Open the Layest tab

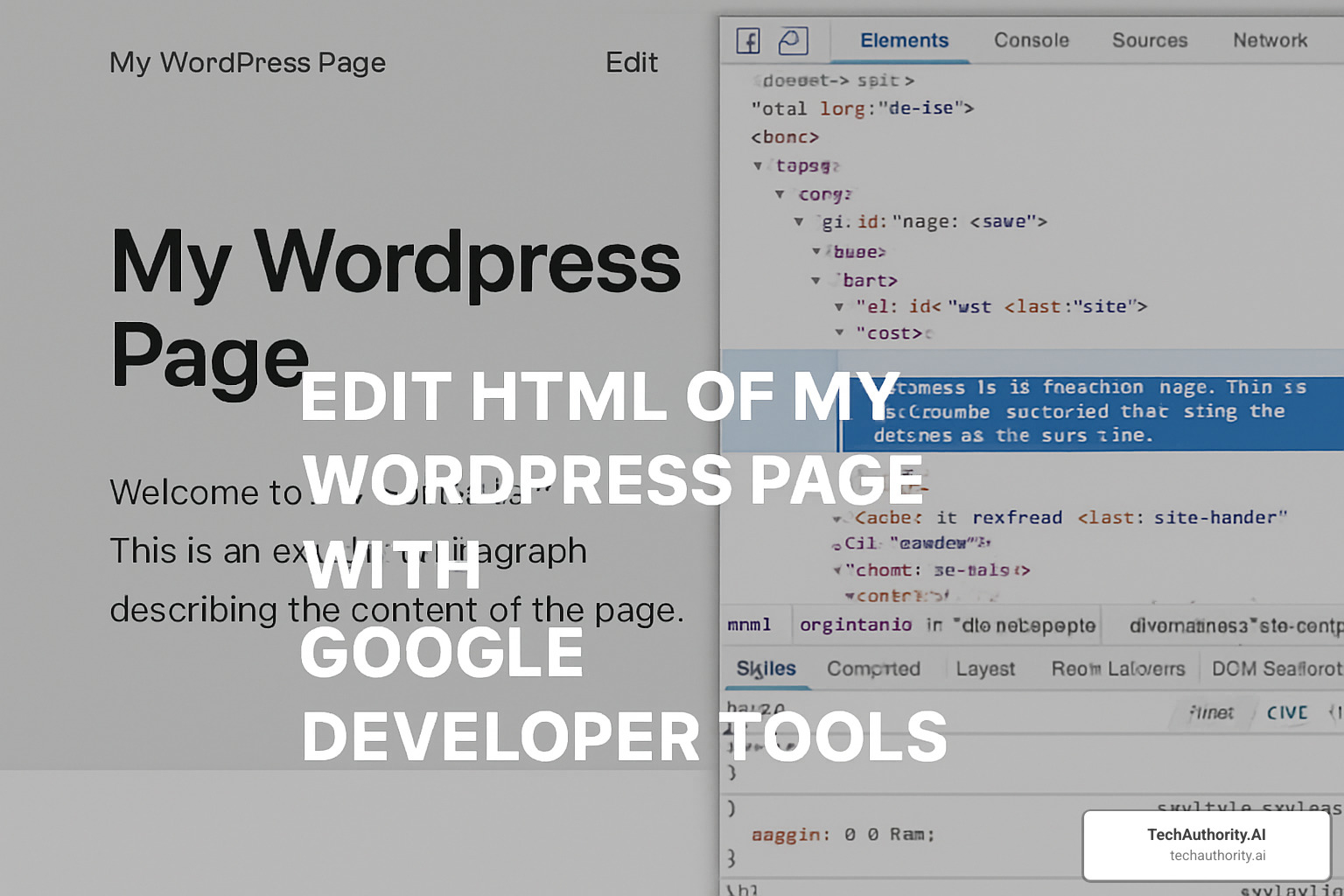[985, 668]
